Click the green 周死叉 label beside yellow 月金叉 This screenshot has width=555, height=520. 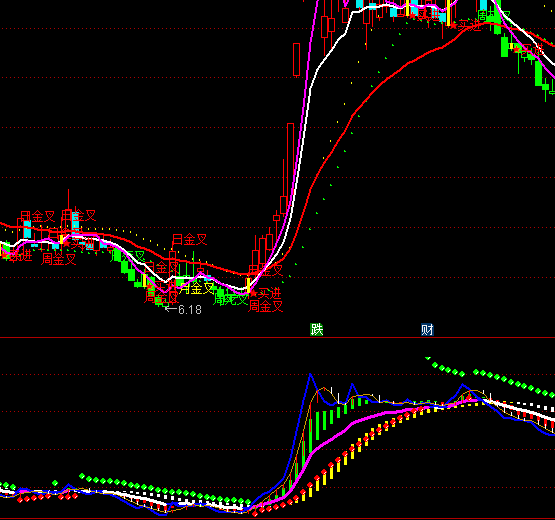click(x=230, y=299)
